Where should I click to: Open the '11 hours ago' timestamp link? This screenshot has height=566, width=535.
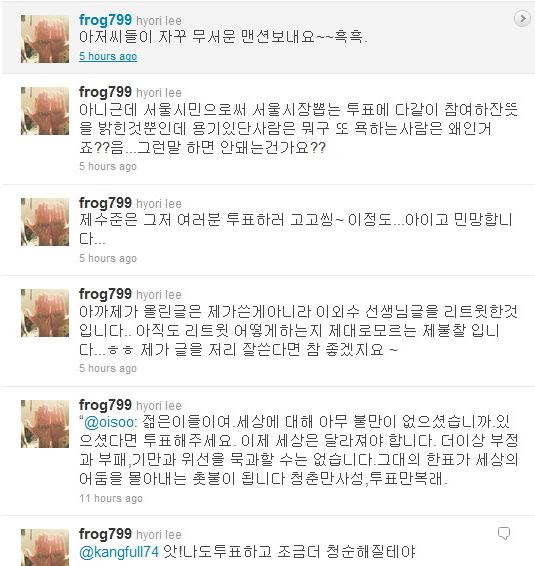pyautogui.click(x=111, y=498)
